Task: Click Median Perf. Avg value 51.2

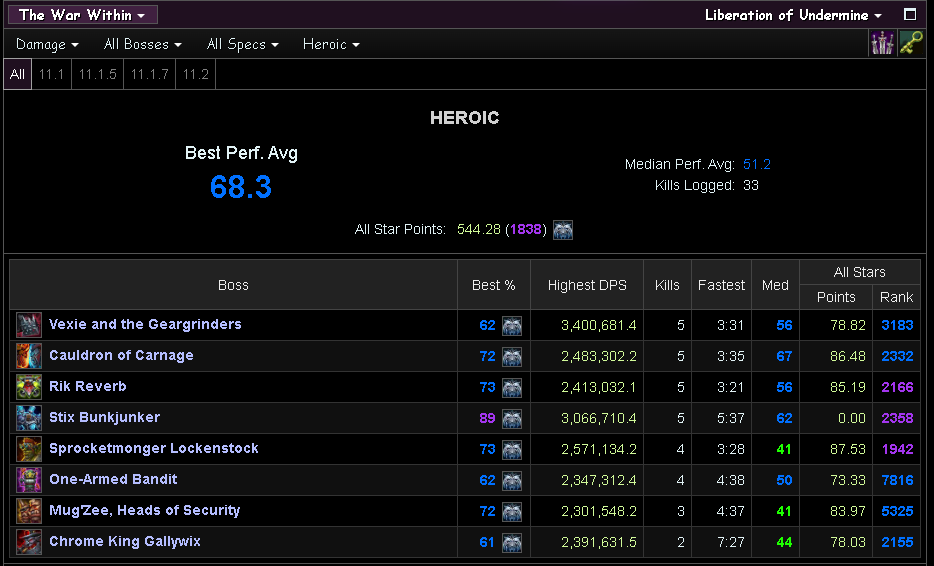Action: [757, 164]
